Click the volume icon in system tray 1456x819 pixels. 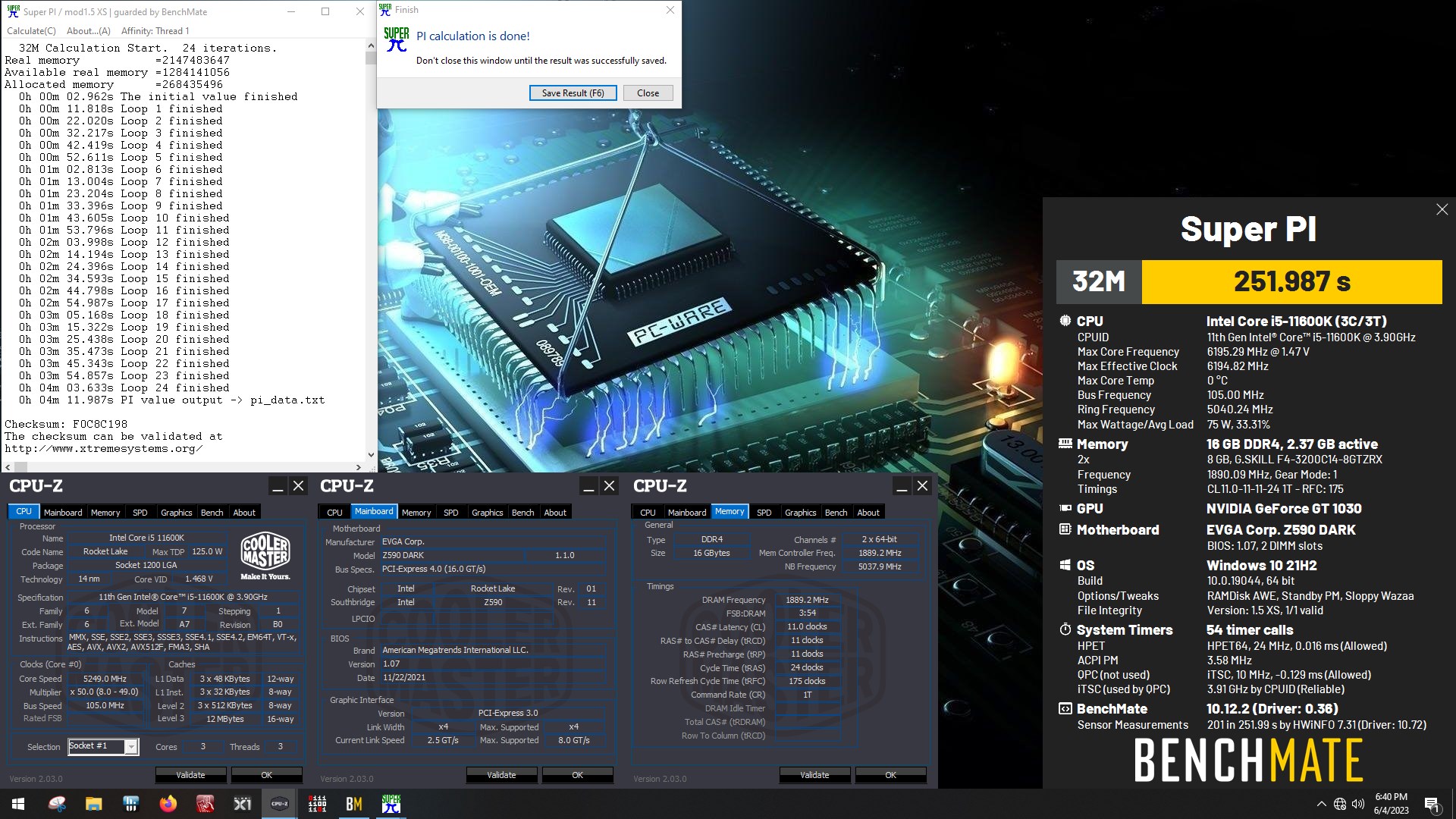coord(1357,804)
